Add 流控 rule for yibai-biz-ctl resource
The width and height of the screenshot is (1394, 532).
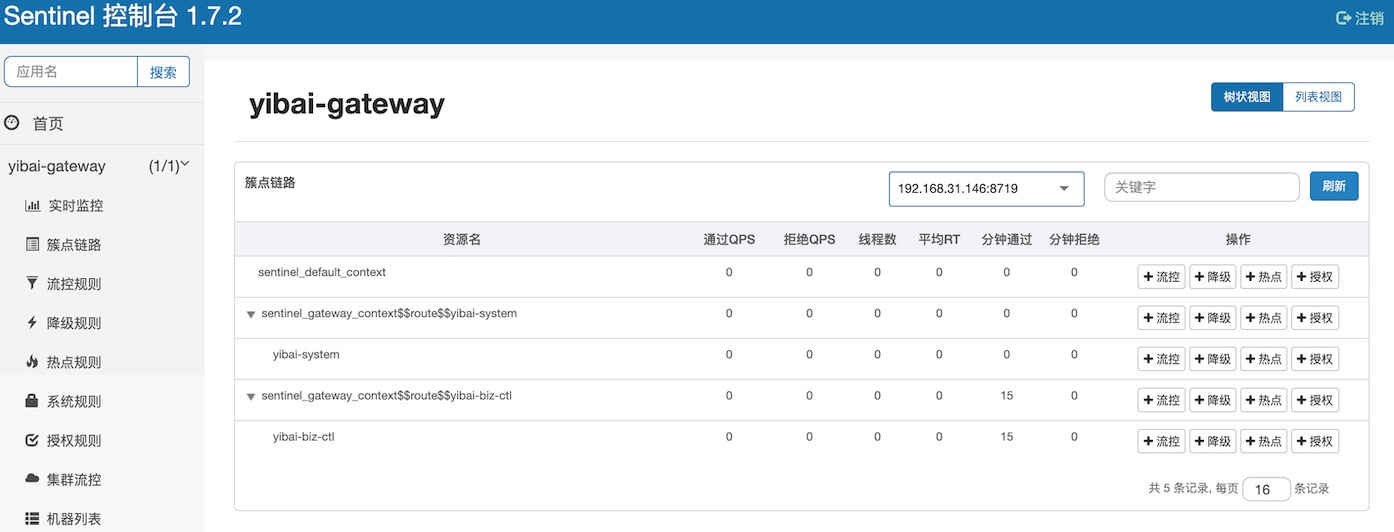(x=1161, y=441)
